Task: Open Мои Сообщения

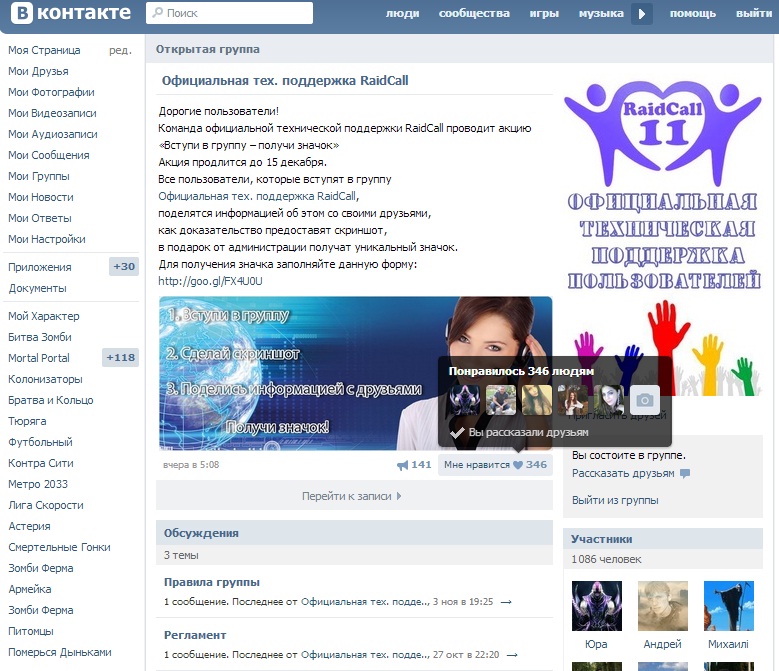Action: pyautogui.click(x=49, y=155)
